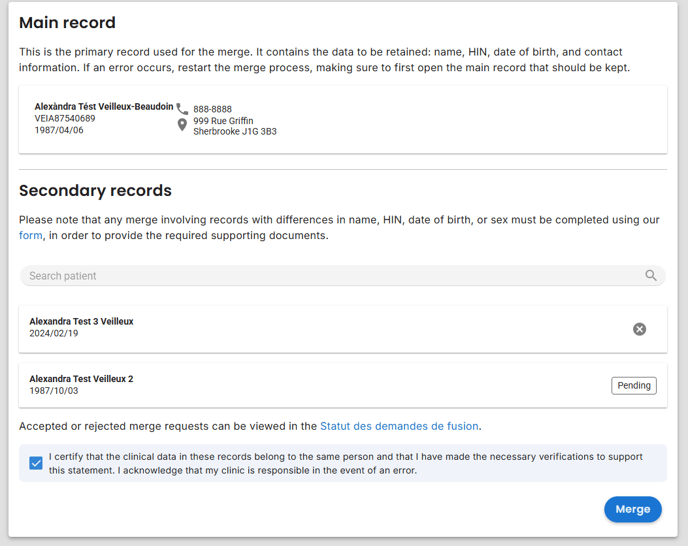Click the location pin icon
688x546 pixels.
[182, 125]
